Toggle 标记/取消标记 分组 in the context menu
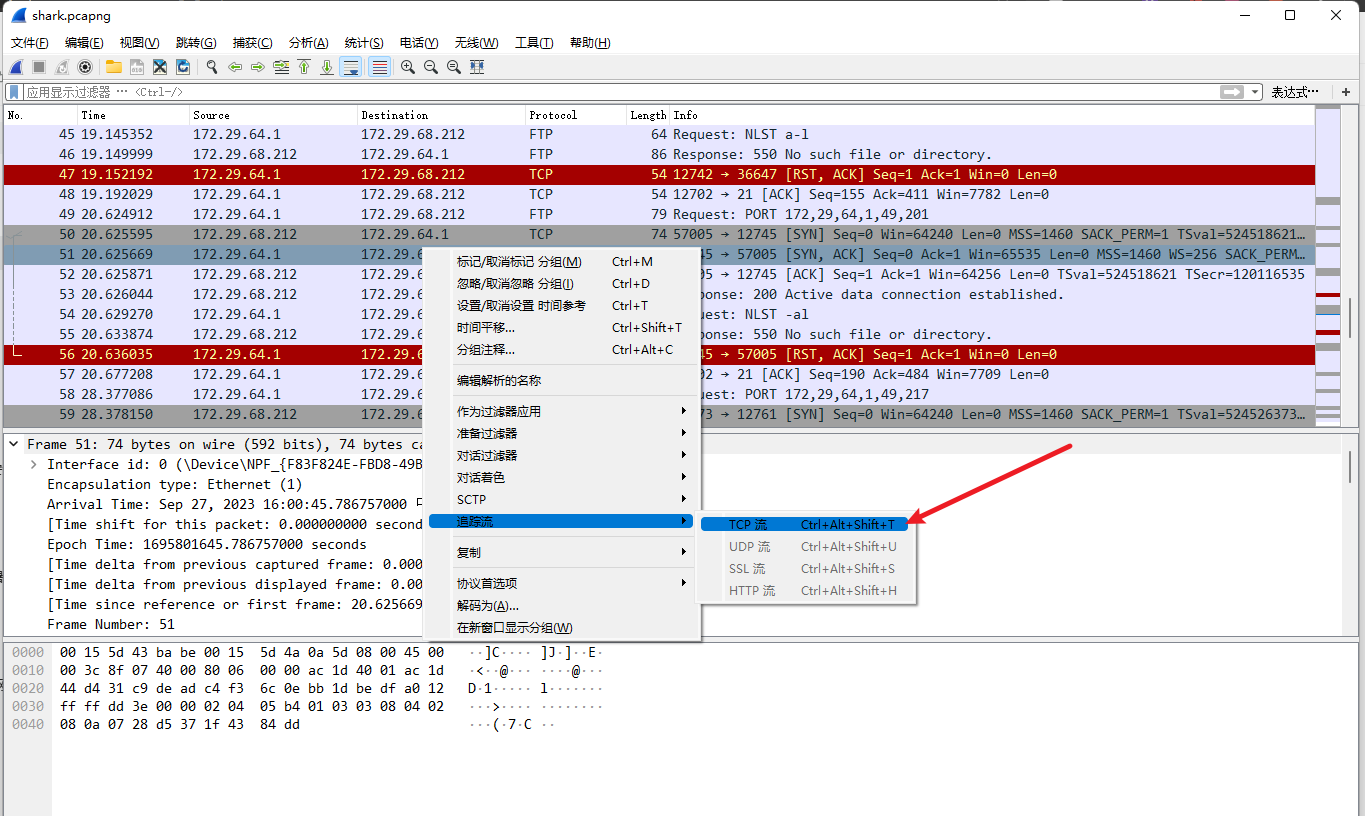The width and height of the screenshot is (1365, 816). coord(563,262)
